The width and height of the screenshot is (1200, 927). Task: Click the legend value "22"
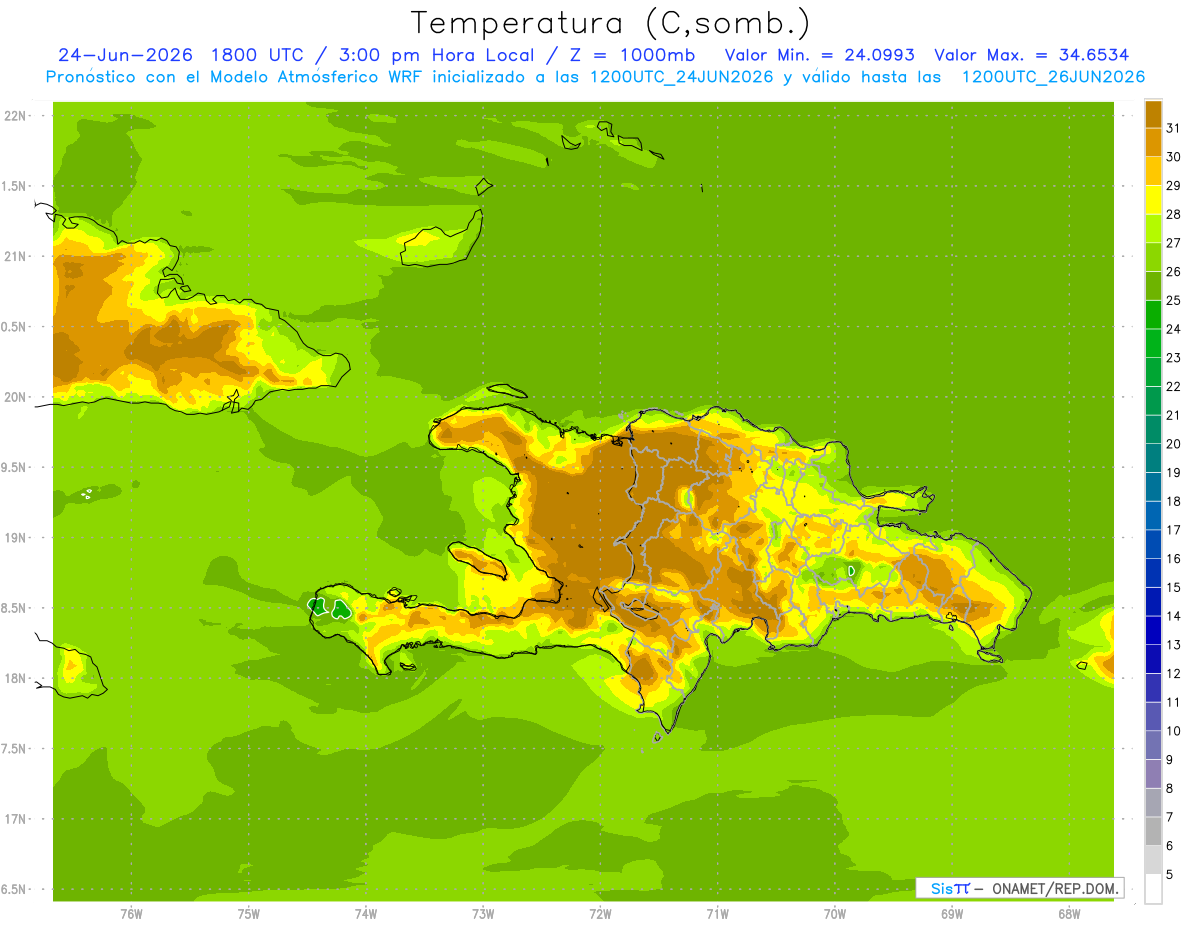pos(1174,386)
